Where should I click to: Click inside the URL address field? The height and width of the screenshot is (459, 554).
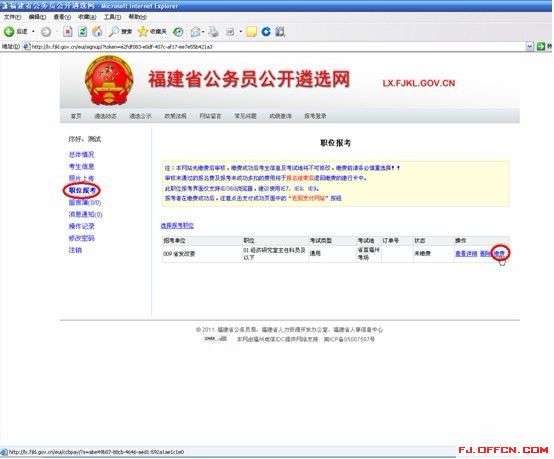pos(277,46)
